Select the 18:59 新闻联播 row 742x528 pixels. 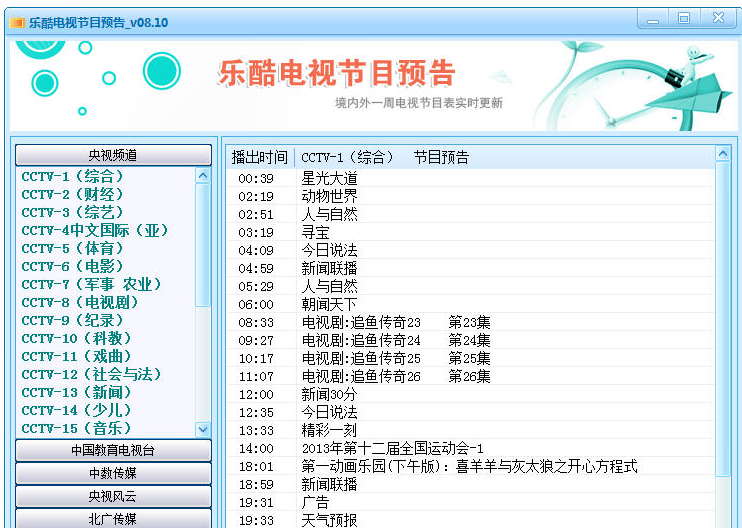[x=470, y=484]
